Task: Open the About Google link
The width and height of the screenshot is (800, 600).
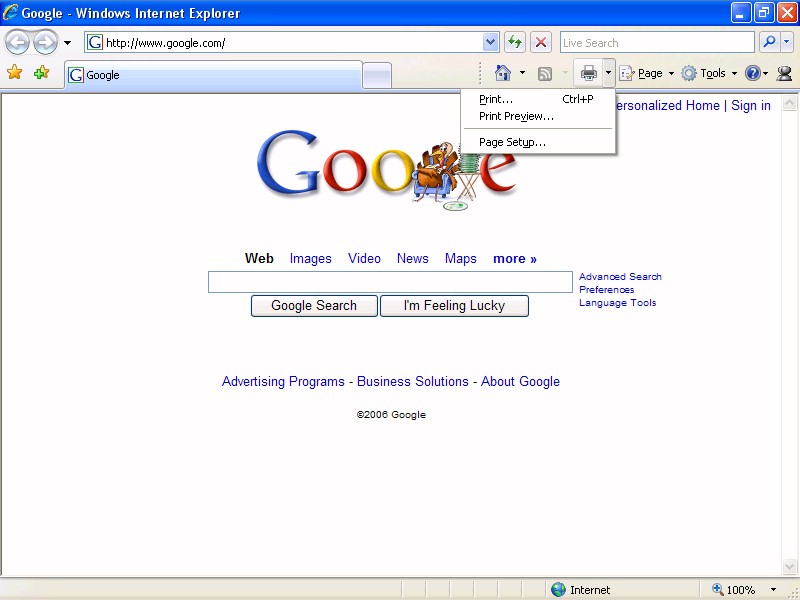Action: (x=520, y=382)
